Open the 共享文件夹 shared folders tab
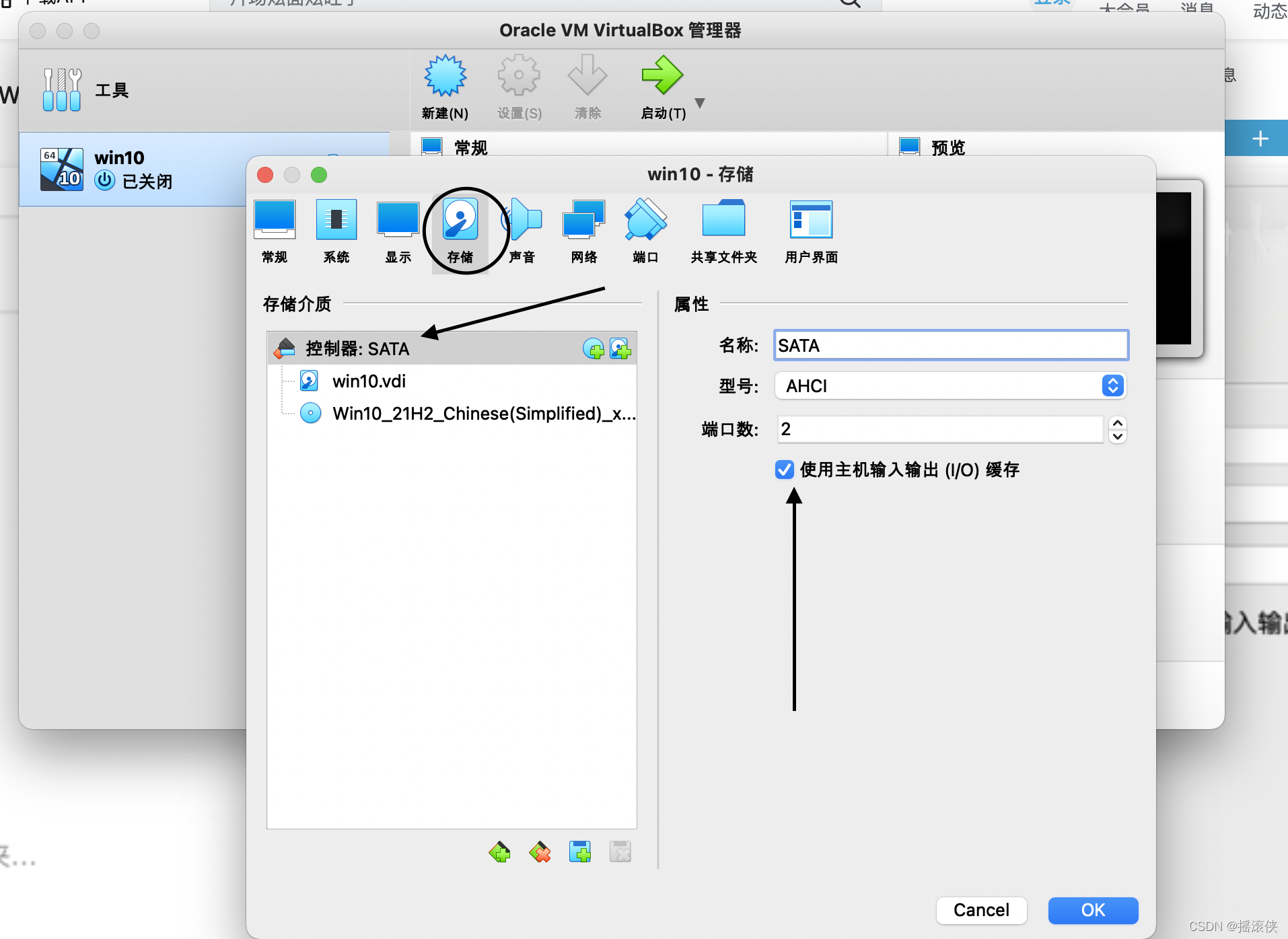Image resolution: width=1288 pixels, height=939 pixels. point(724,232)
